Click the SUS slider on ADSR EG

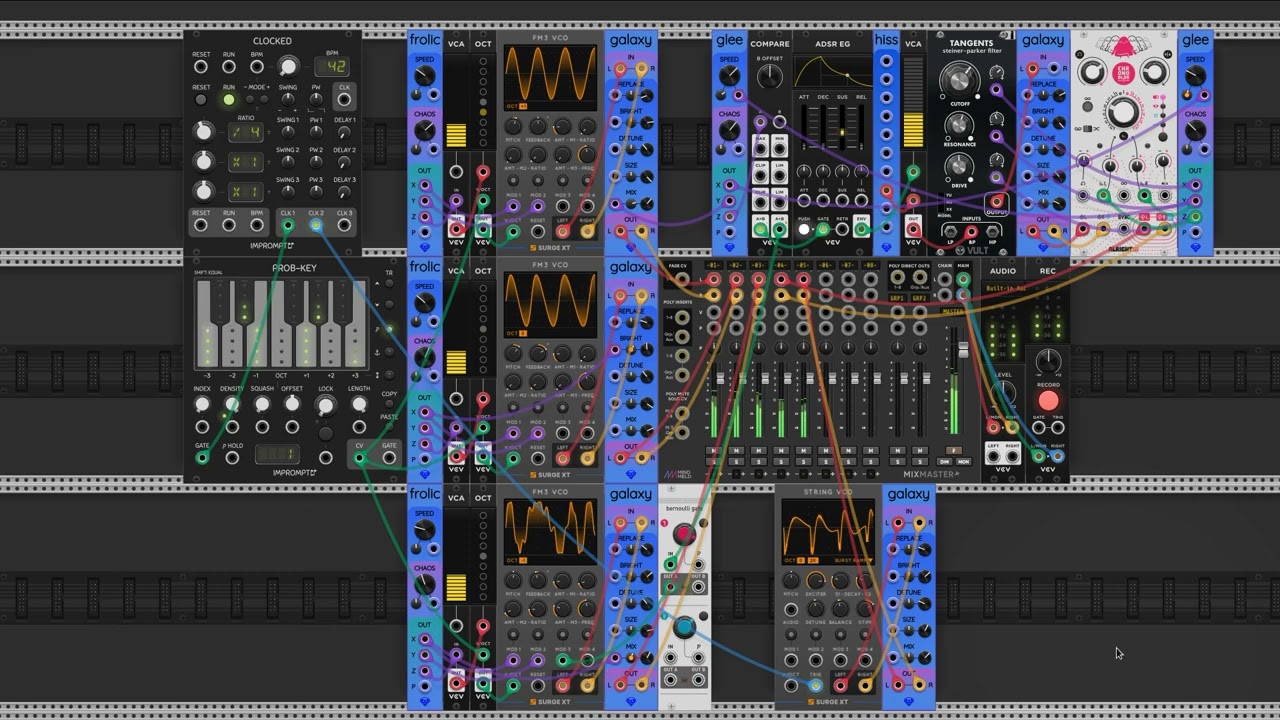pyautogui.click(x=842, y=129)
